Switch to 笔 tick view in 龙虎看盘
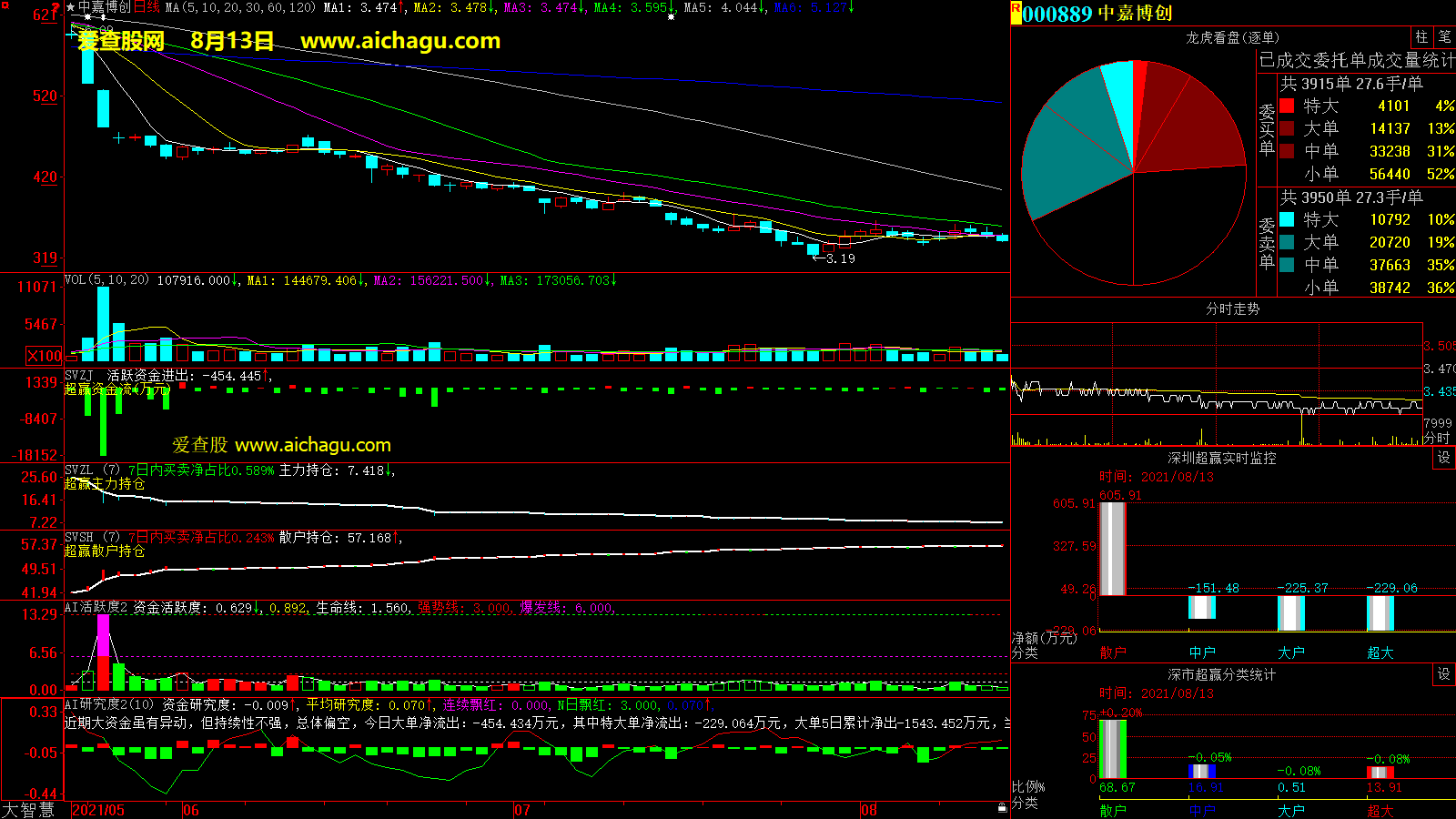The width and height of the screenshot is (1456, 819). coord(1444,37)
